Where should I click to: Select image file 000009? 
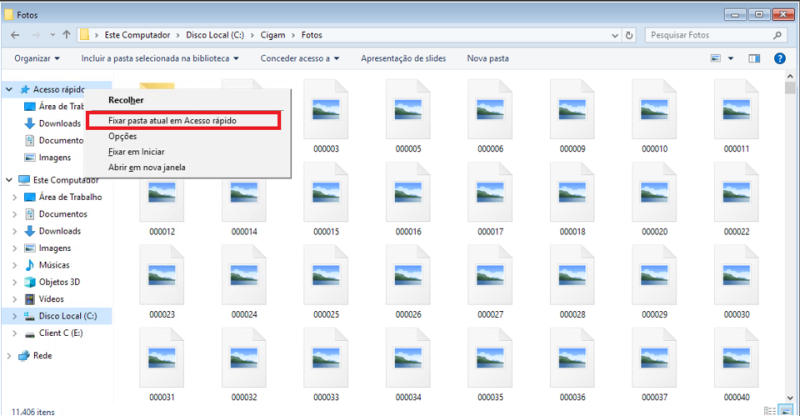click(x=572, y=116)
